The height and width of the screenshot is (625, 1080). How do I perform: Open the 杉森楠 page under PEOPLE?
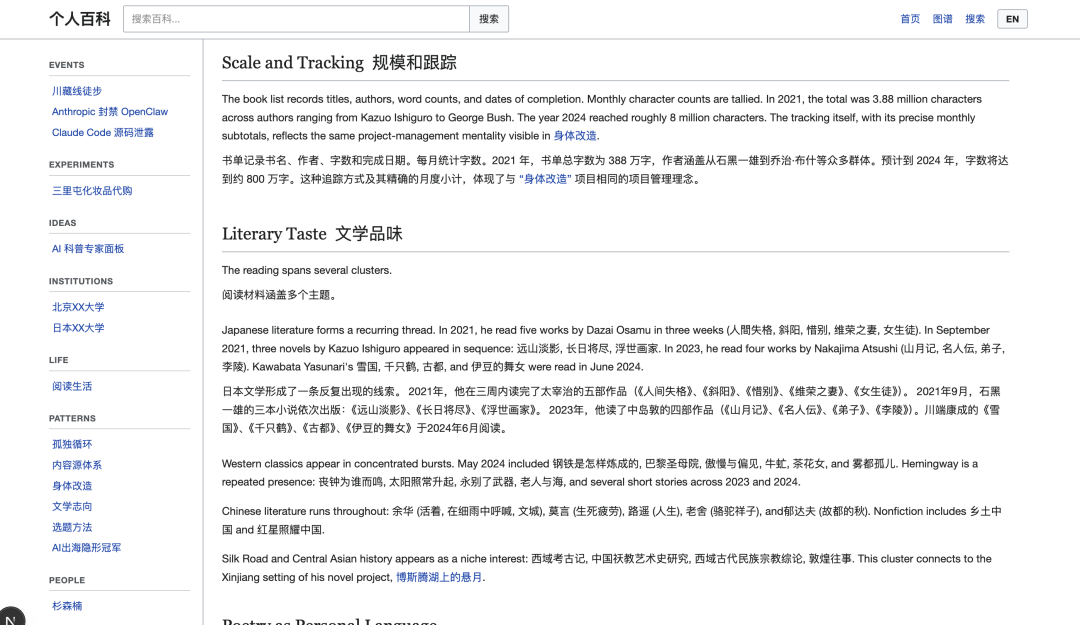click(x=68, y=606)
